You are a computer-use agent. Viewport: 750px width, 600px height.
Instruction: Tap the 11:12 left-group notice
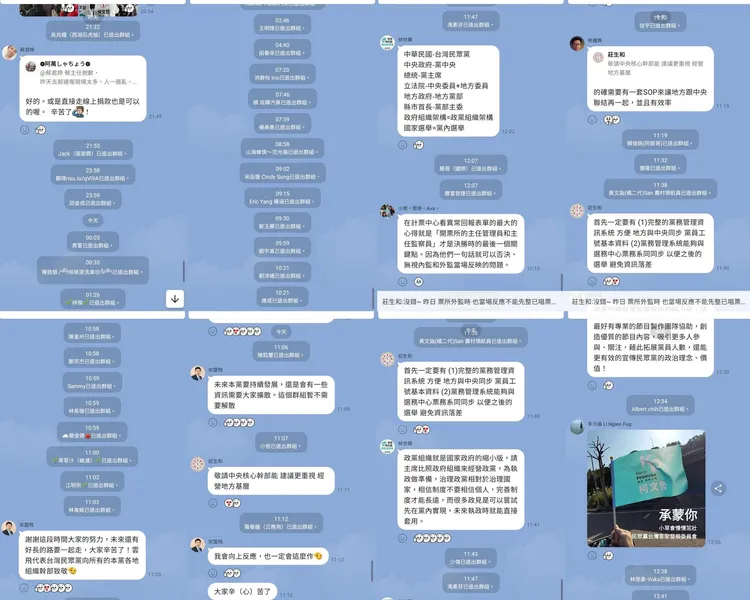[281, 523]
